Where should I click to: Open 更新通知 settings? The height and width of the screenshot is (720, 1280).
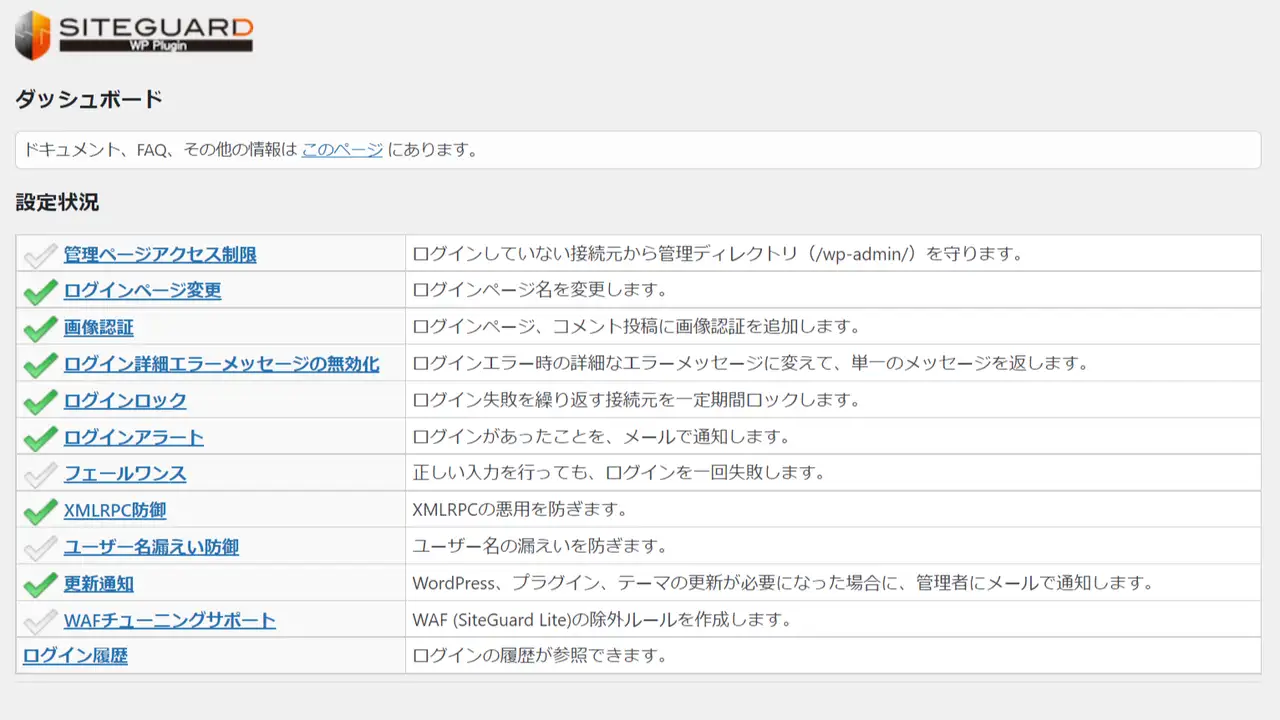pos(98,584)
